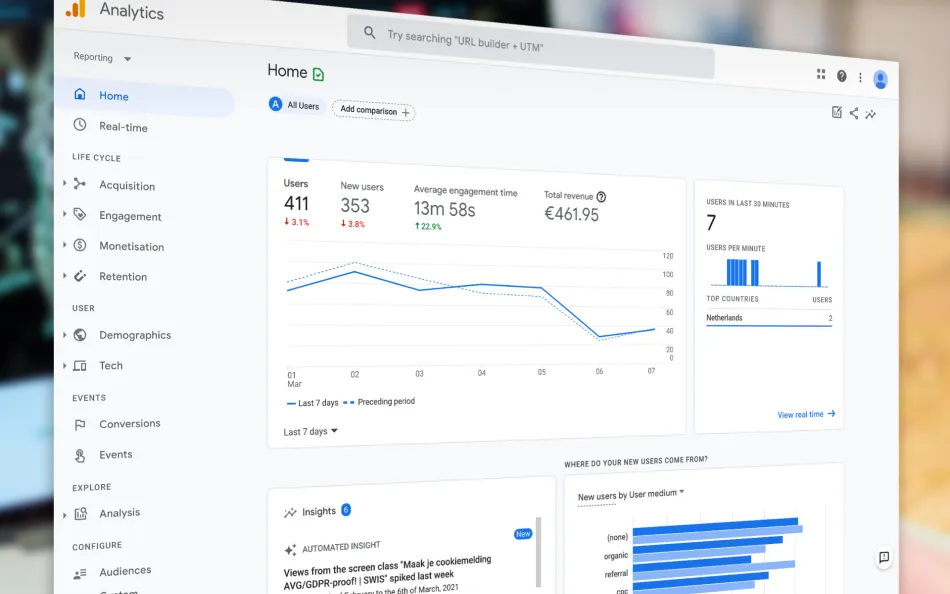Switch to the Home menu item
The height and width of the screenshot is (594, 950).
coord(115,96)
